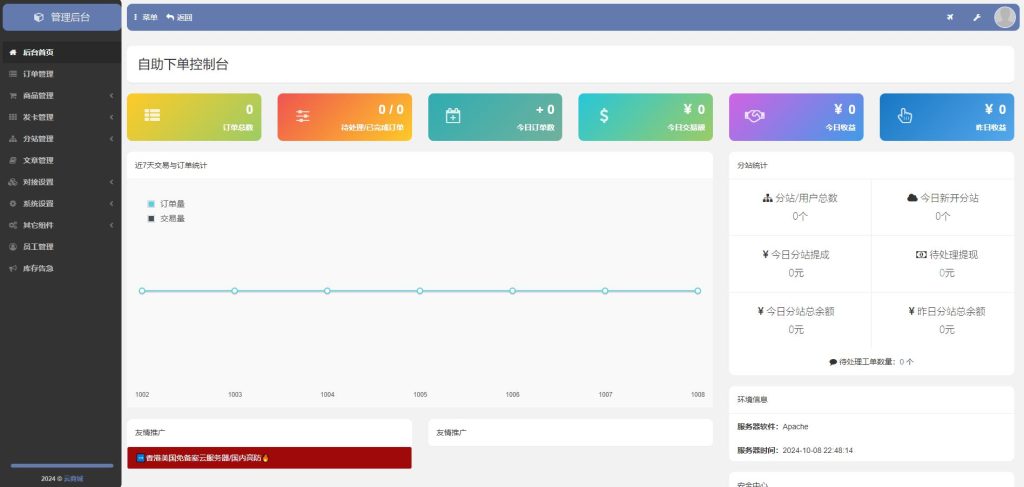
Task: Click the dollar icon on 今日交易额 card
Action: pyautogui.click(x=604, y=115)
